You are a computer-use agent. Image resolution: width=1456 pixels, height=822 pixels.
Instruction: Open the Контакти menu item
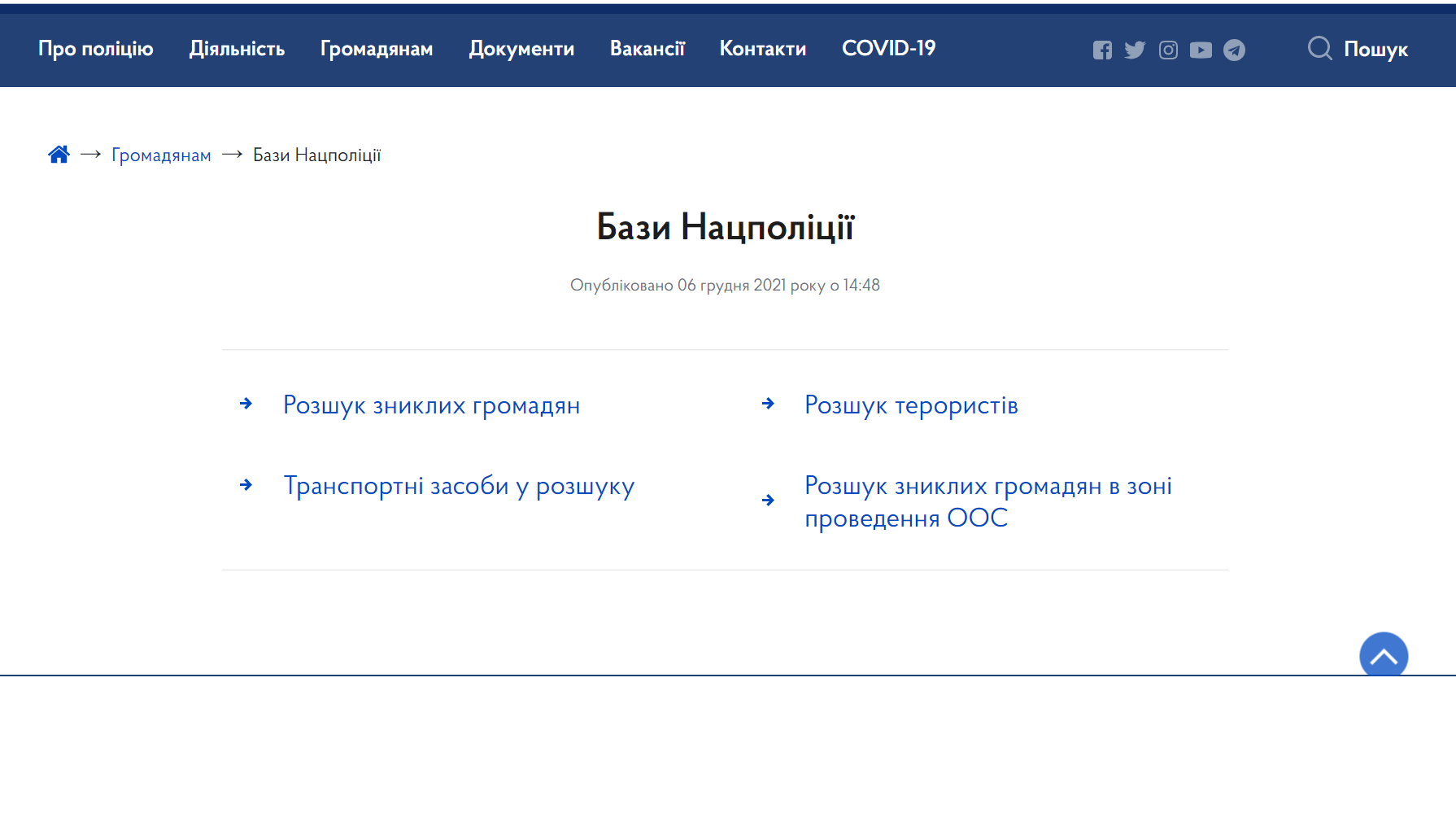point(762,49)
